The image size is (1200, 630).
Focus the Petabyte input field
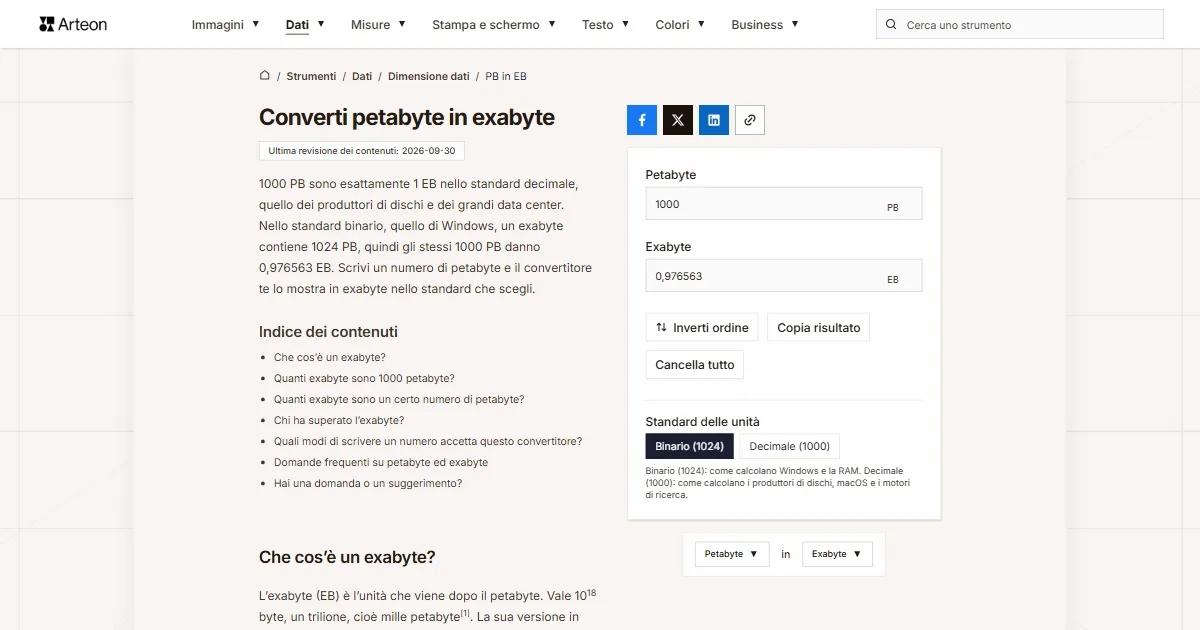coord(784,204)
